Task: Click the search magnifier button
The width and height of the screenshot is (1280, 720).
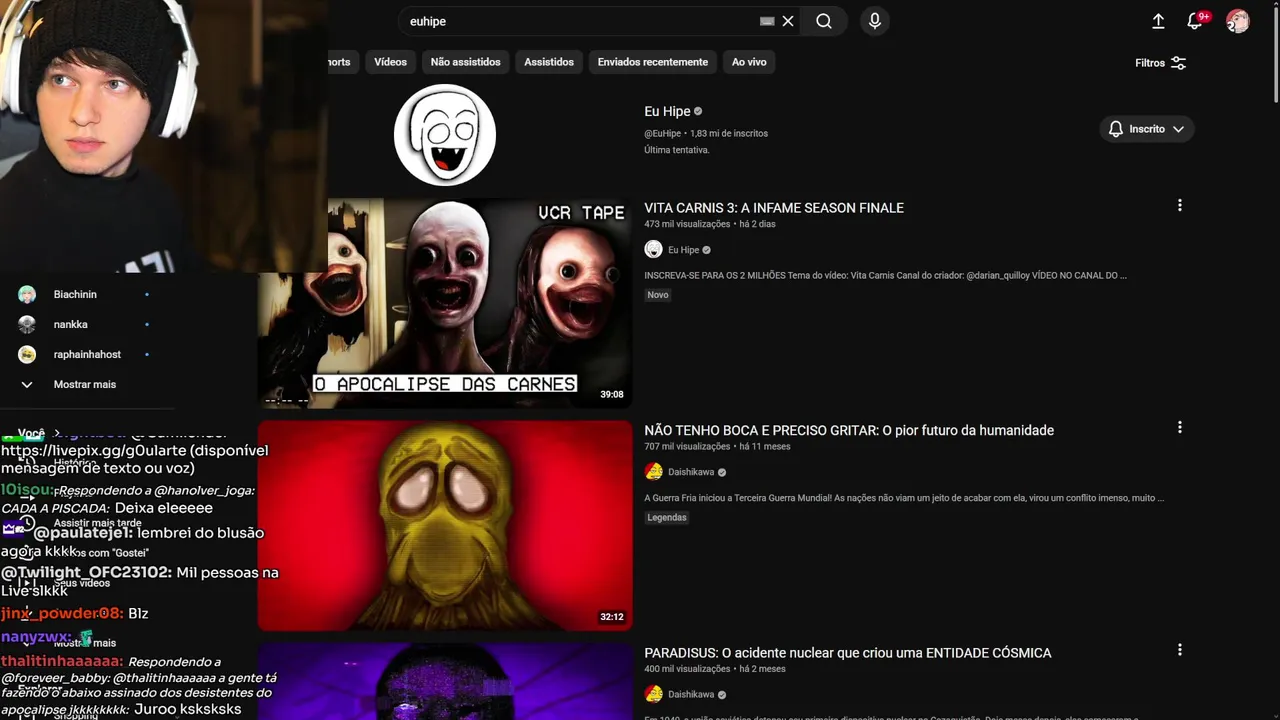Action: click(824, 21)
